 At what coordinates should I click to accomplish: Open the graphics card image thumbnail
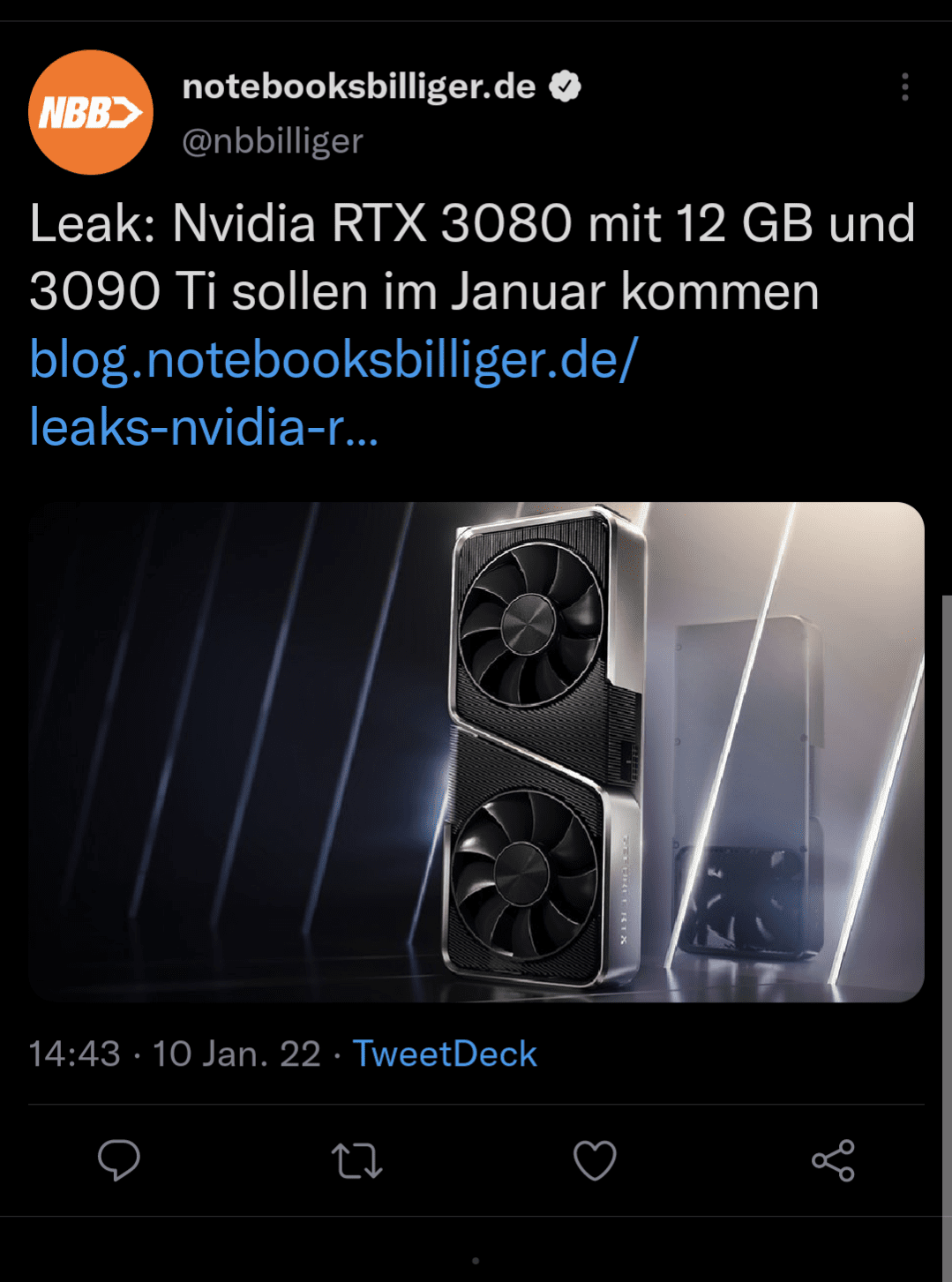pyautogui.click(x=476, y=752)
